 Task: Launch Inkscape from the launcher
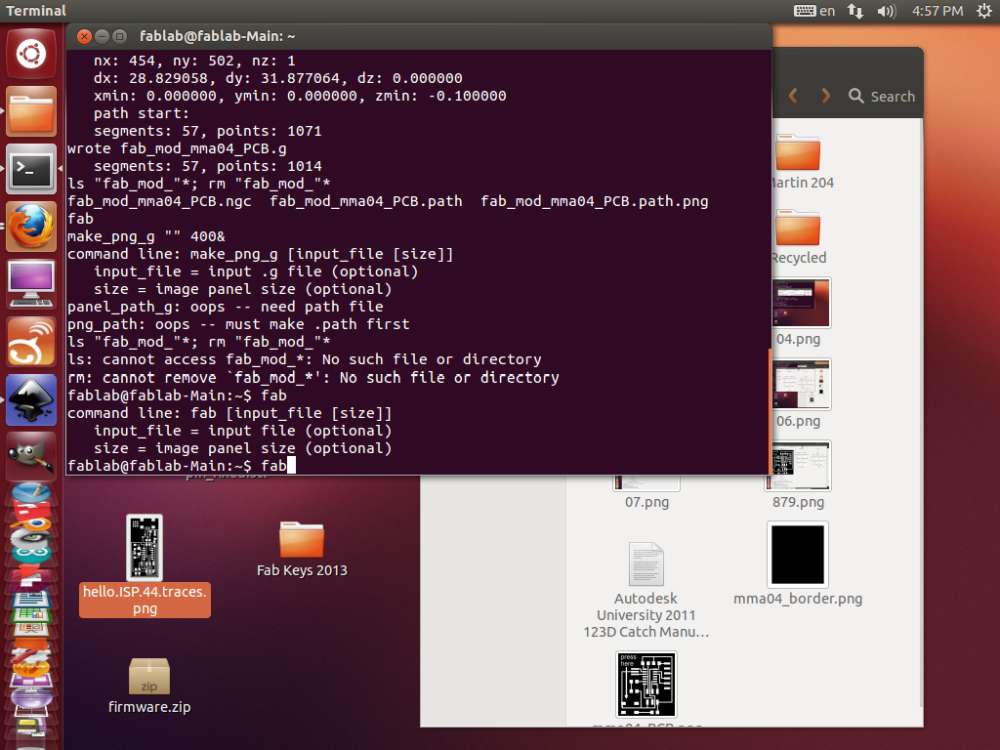[31, 400]
